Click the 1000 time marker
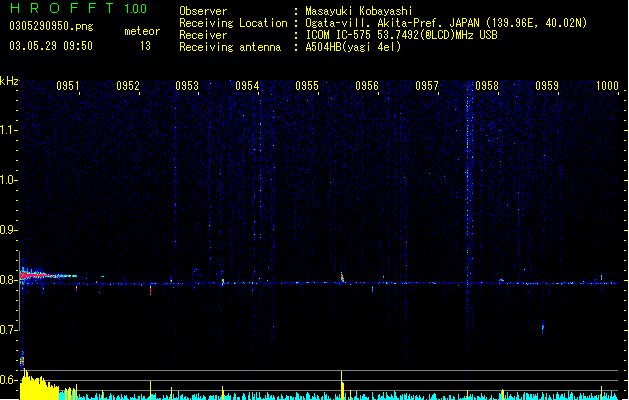This screenshot has width=629, height=400. click(607, 86)
